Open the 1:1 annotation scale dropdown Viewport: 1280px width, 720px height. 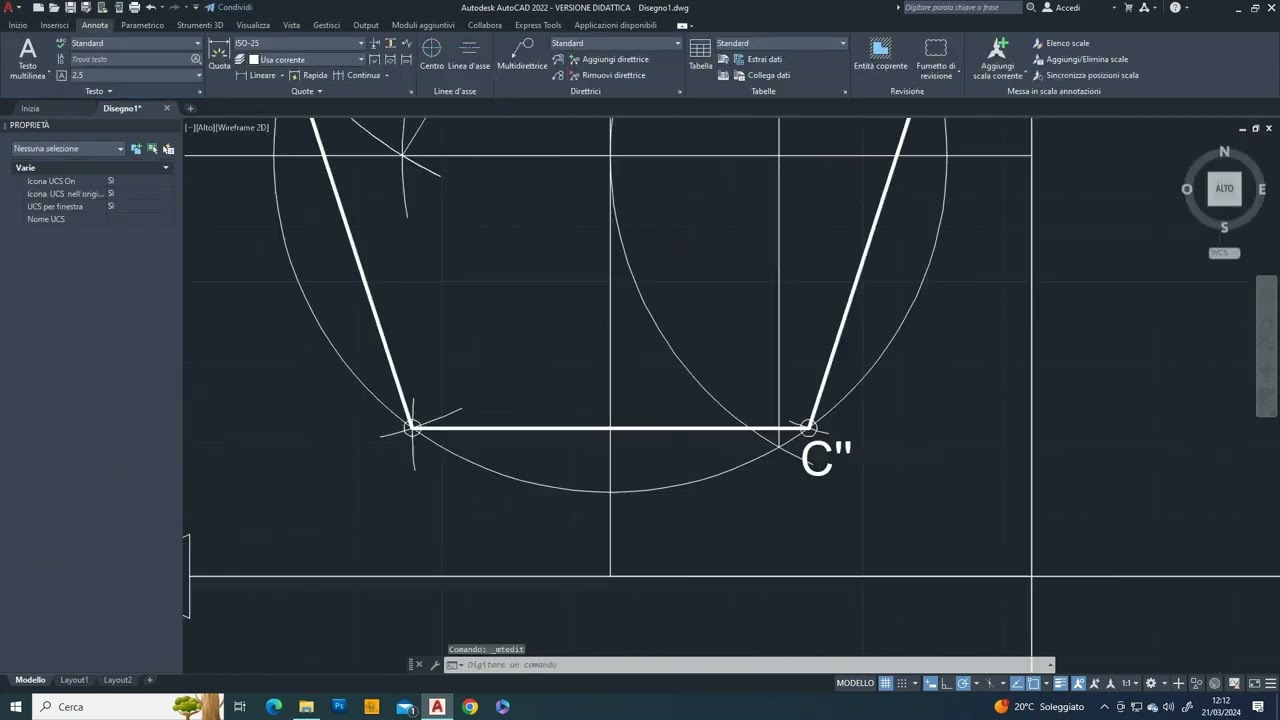coord(1130,683)
